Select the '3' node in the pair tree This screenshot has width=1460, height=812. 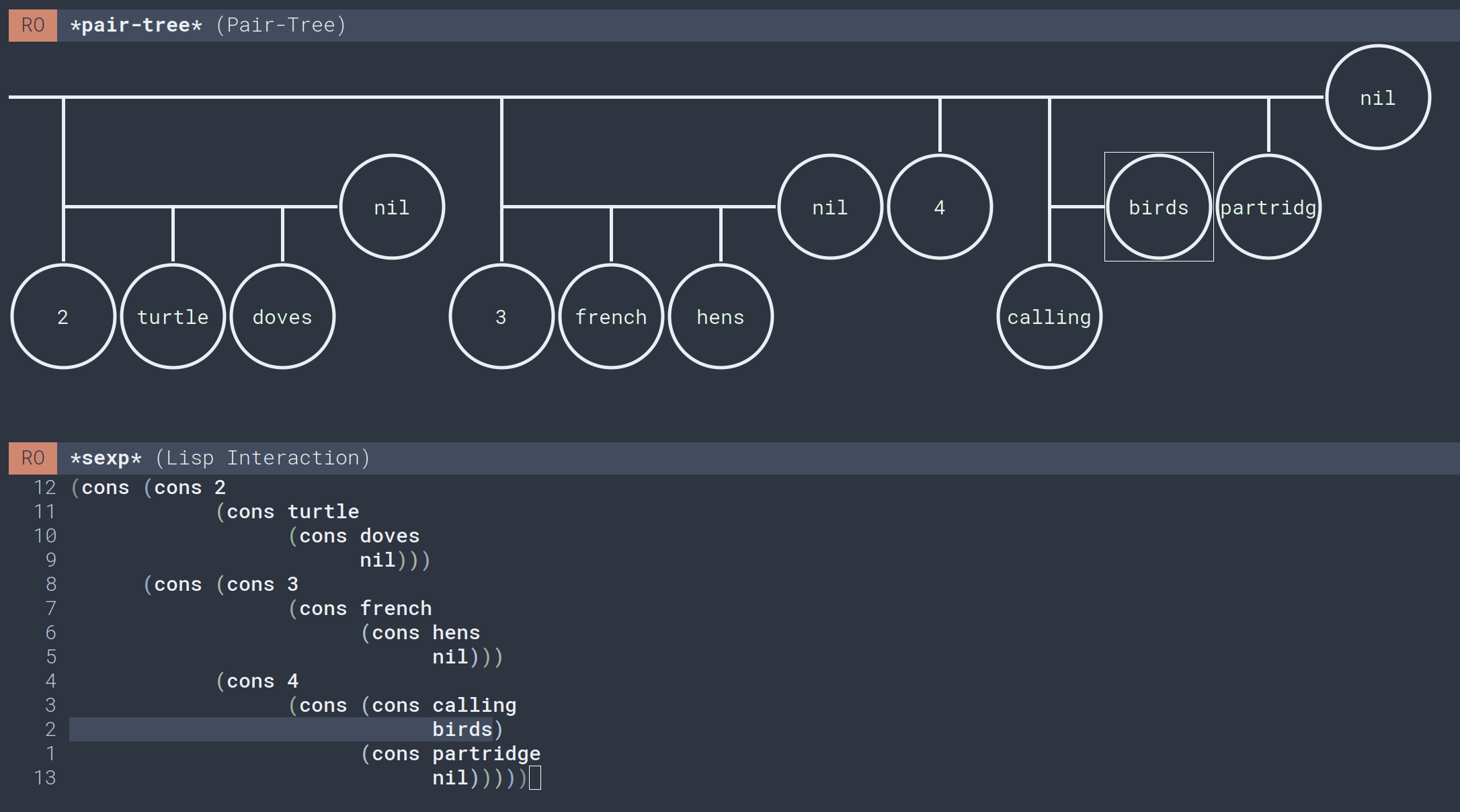501,317
